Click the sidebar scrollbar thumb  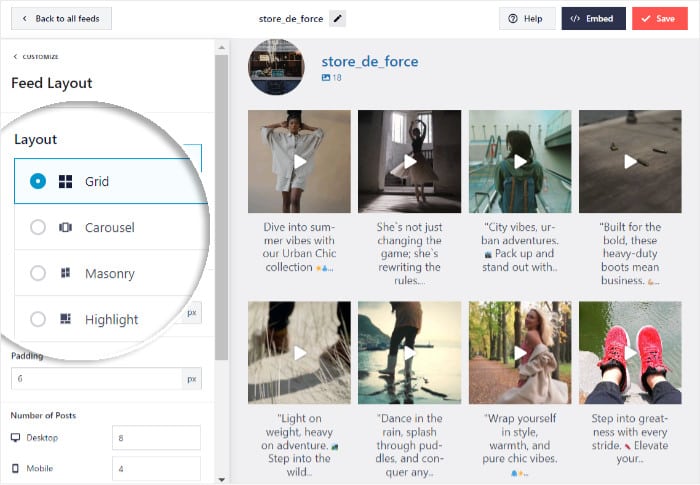point(221,207)
